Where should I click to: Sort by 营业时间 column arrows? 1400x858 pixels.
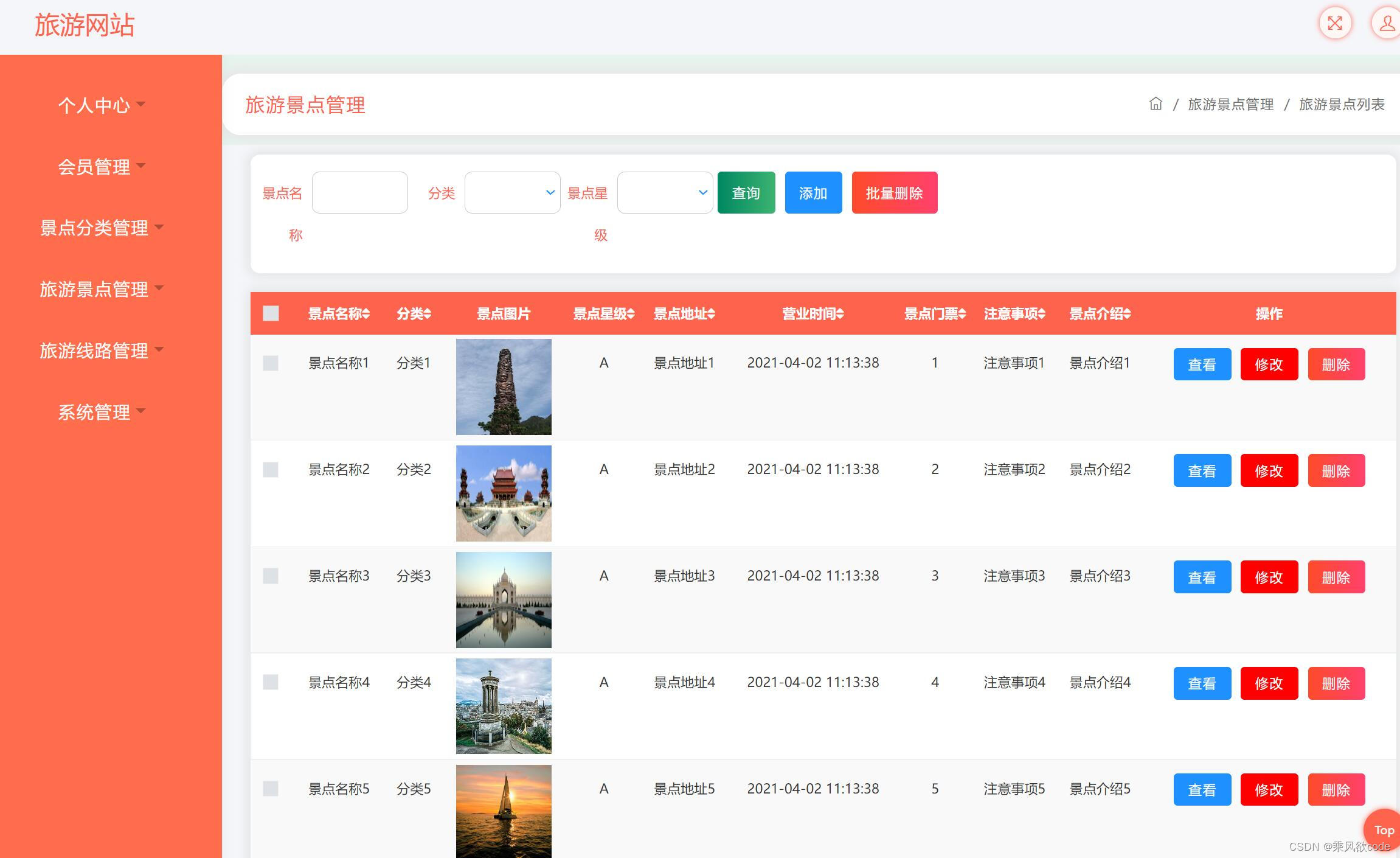840,314
